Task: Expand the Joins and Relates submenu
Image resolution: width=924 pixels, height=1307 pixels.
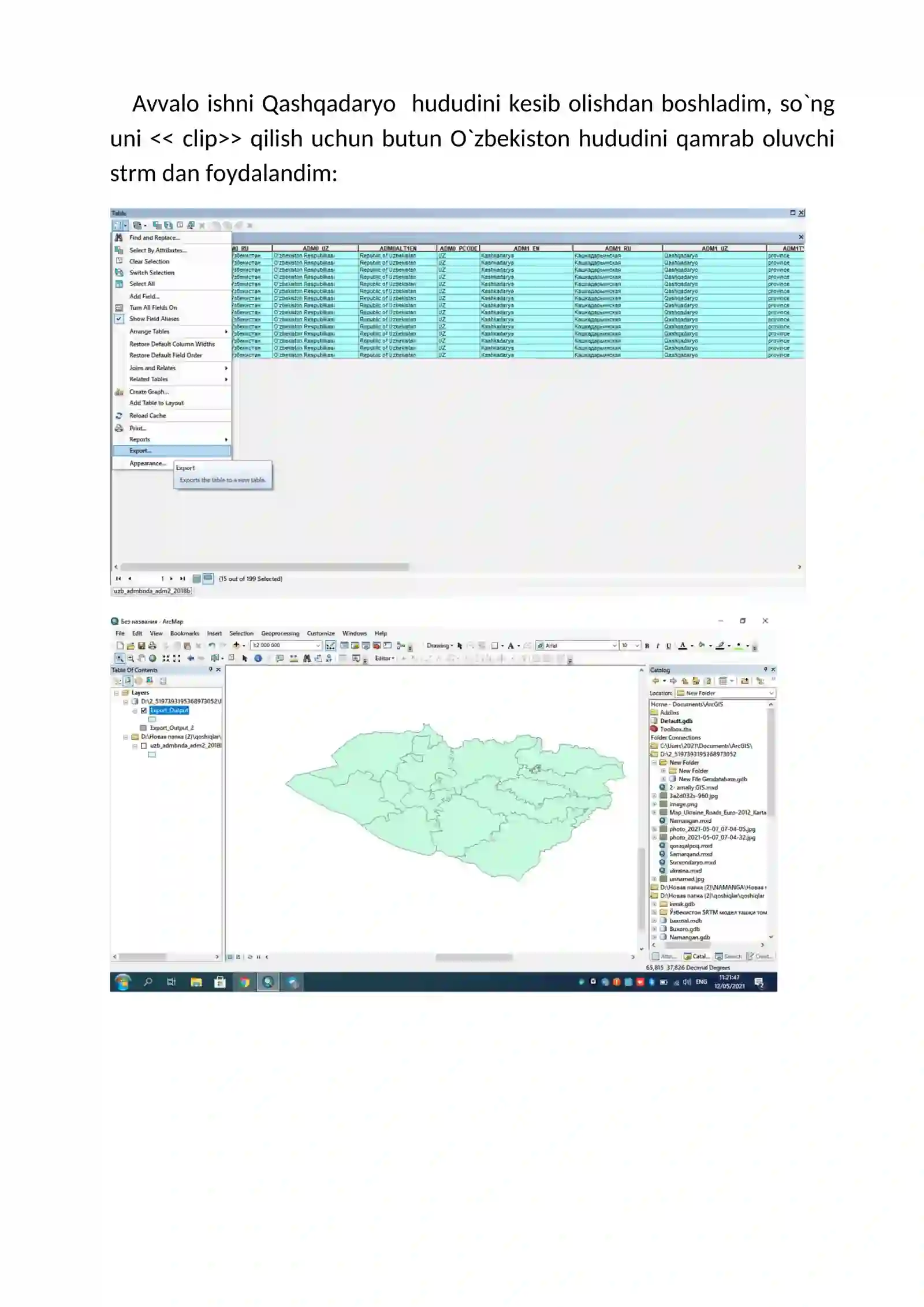Action: tap(172, 368)
